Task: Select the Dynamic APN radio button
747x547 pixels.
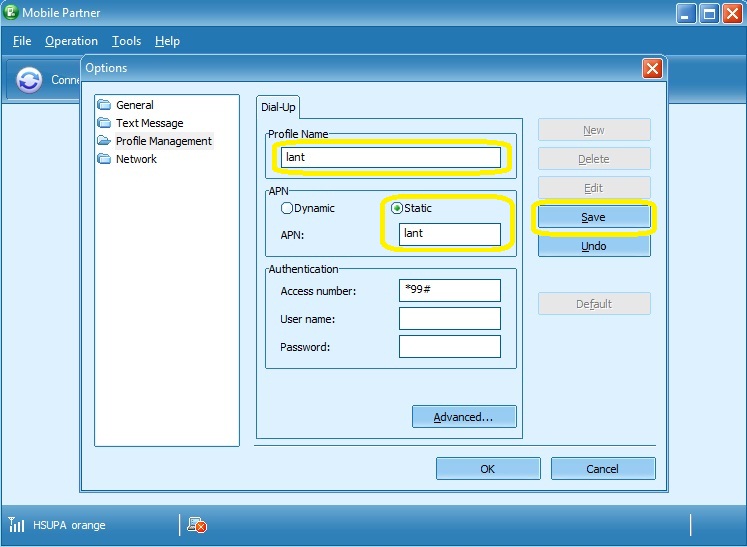Action: coord(287,209)
